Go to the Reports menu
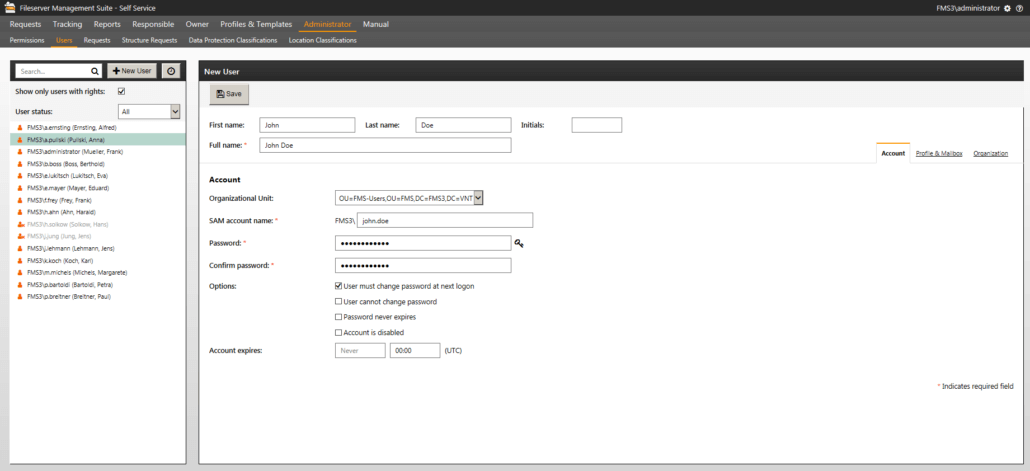The height and width of the screenshot is (471, 1030). (107, 24)
